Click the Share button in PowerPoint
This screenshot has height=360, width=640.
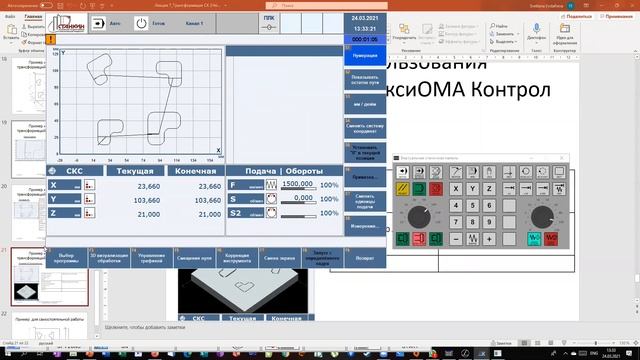pos(576,16)
